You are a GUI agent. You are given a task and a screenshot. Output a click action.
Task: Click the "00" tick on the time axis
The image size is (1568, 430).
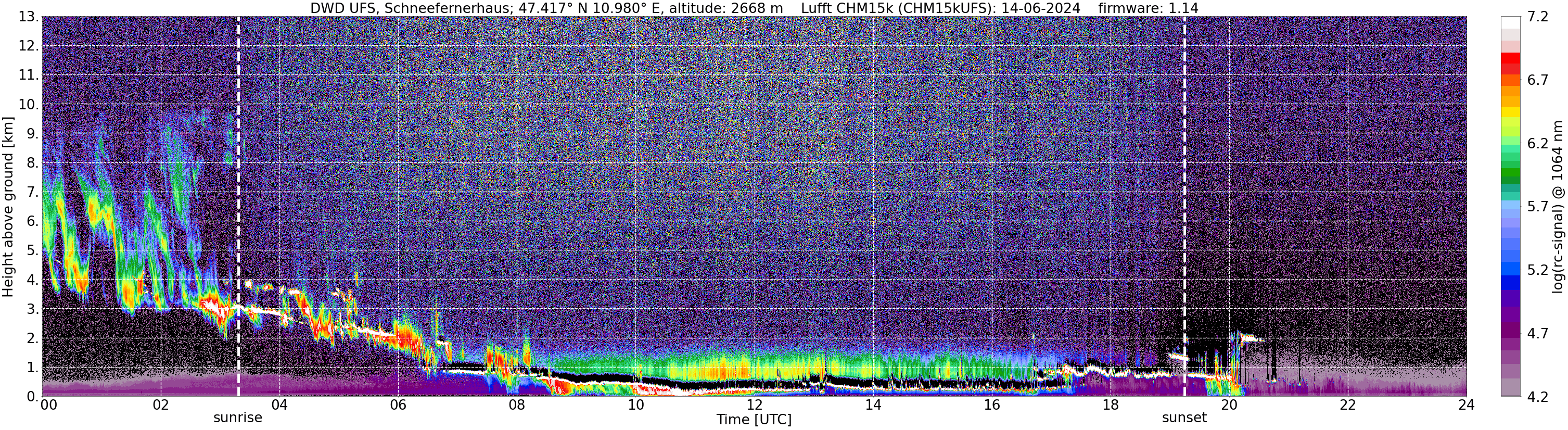click(49, 405)
